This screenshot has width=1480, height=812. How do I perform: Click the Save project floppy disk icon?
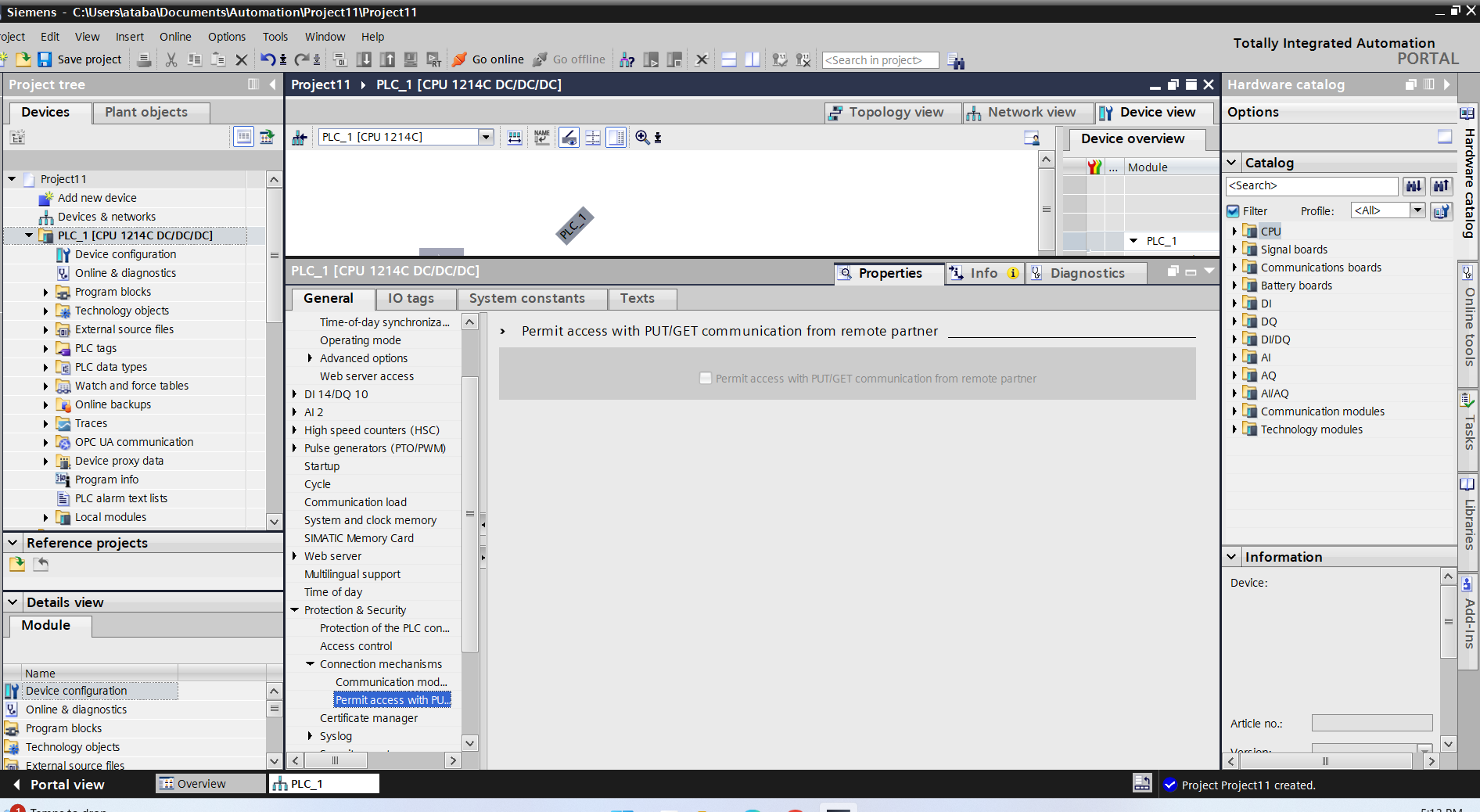coord(45,59)
